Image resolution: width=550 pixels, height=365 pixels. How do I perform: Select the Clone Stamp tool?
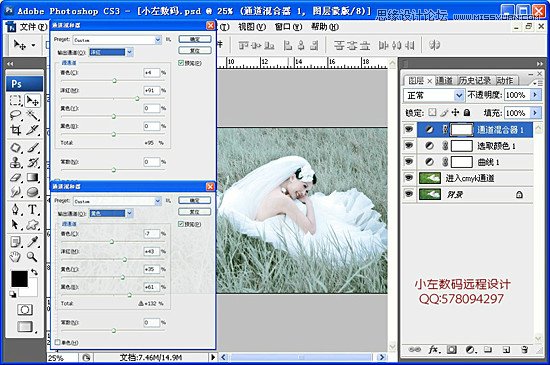[x=15, y=162]
